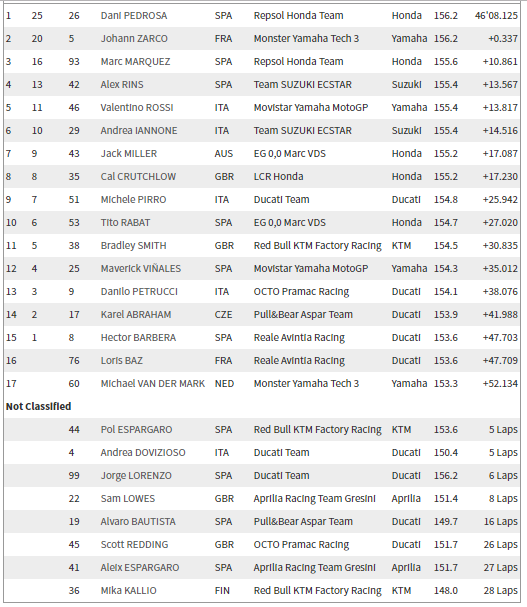The width and height of the screenshot is (527, 607).
Task: Click rider name Dani PEDROSA
Action: tap(134, 15)
